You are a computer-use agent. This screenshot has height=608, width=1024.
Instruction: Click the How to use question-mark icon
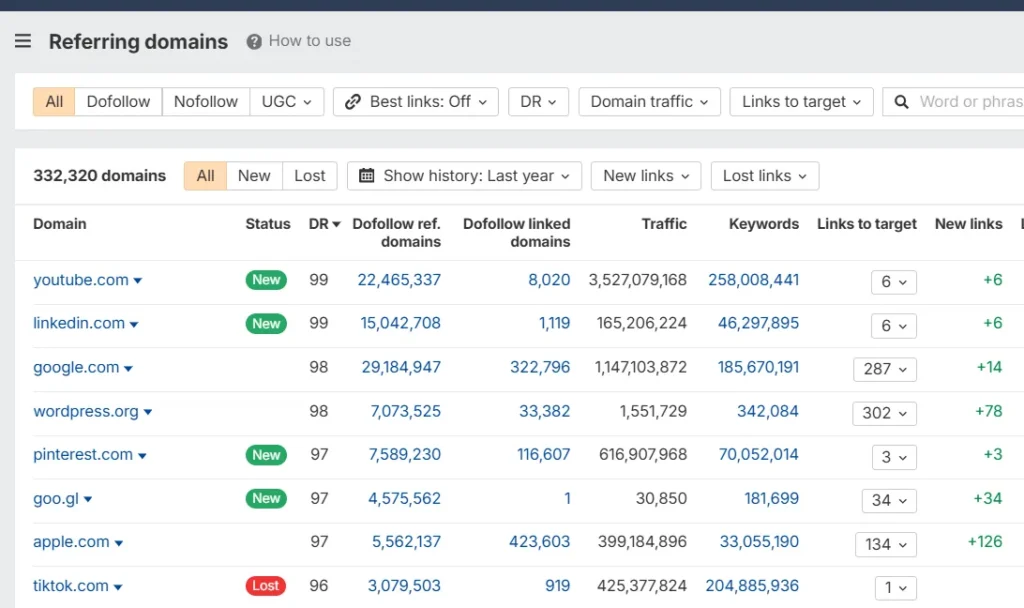[254, 42]
